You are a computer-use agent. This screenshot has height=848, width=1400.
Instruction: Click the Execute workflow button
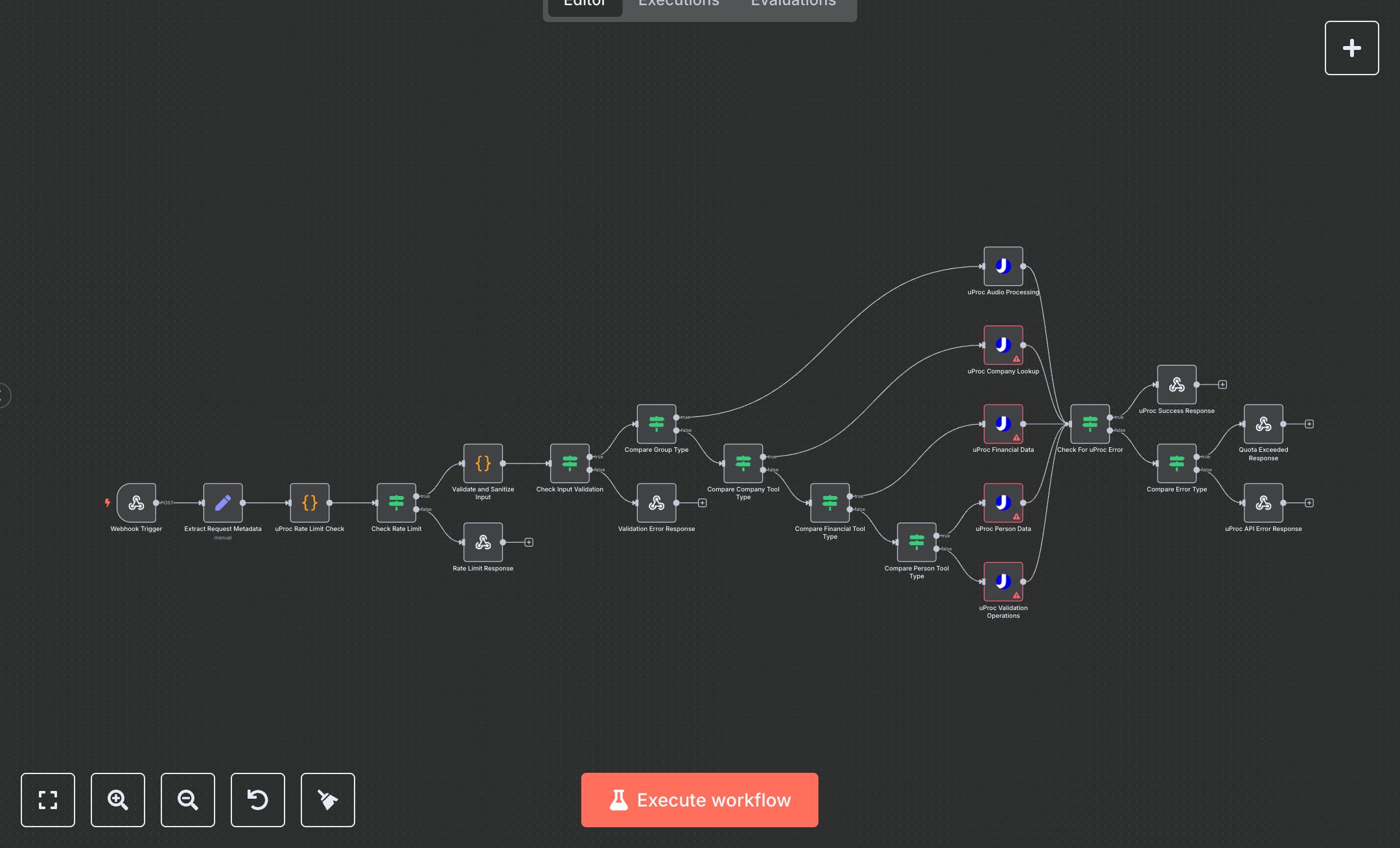click(x=699, y=799)
